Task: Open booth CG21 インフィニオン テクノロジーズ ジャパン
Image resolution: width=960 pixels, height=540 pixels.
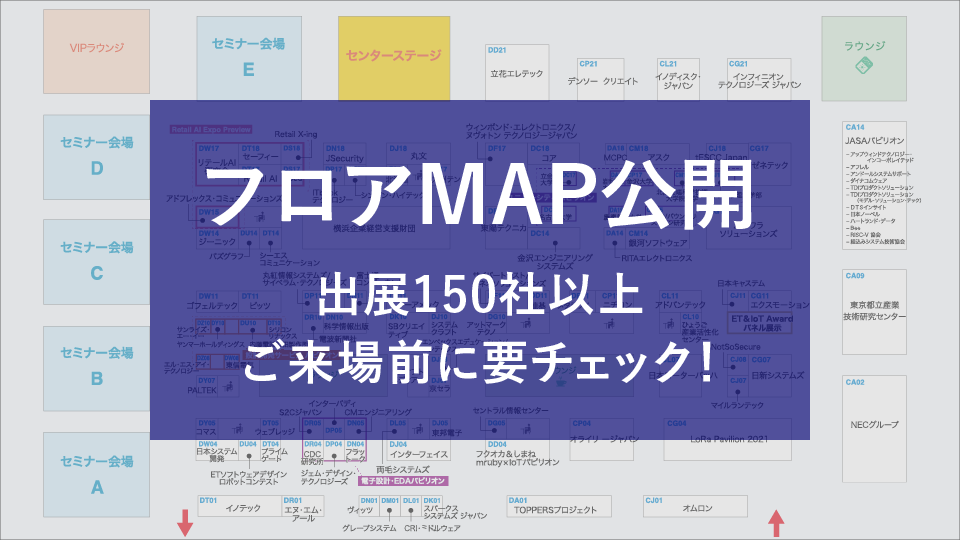Action: coord(759,79)
